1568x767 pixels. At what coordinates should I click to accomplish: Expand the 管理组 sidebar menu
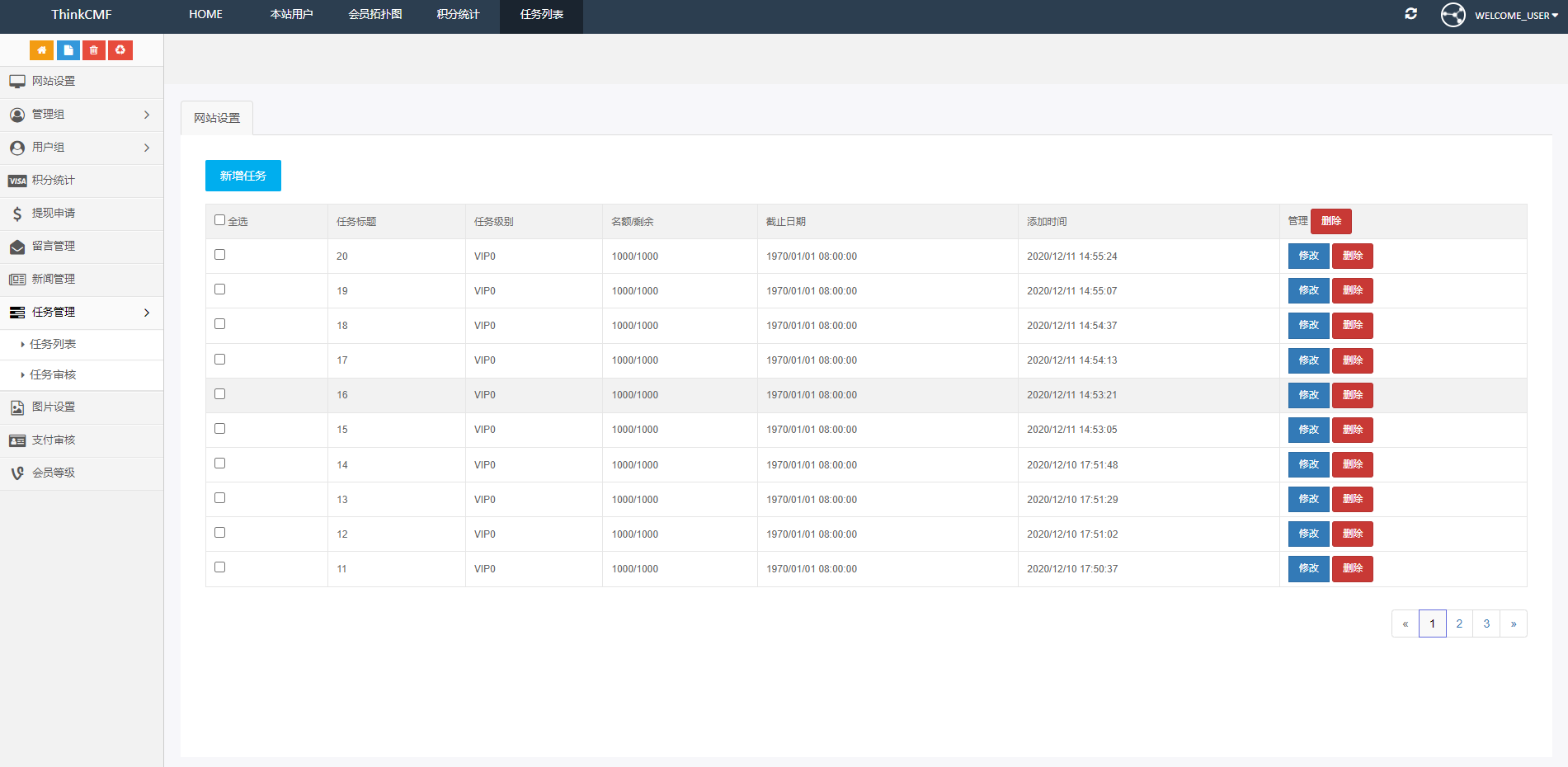click(x=81, y=115)
